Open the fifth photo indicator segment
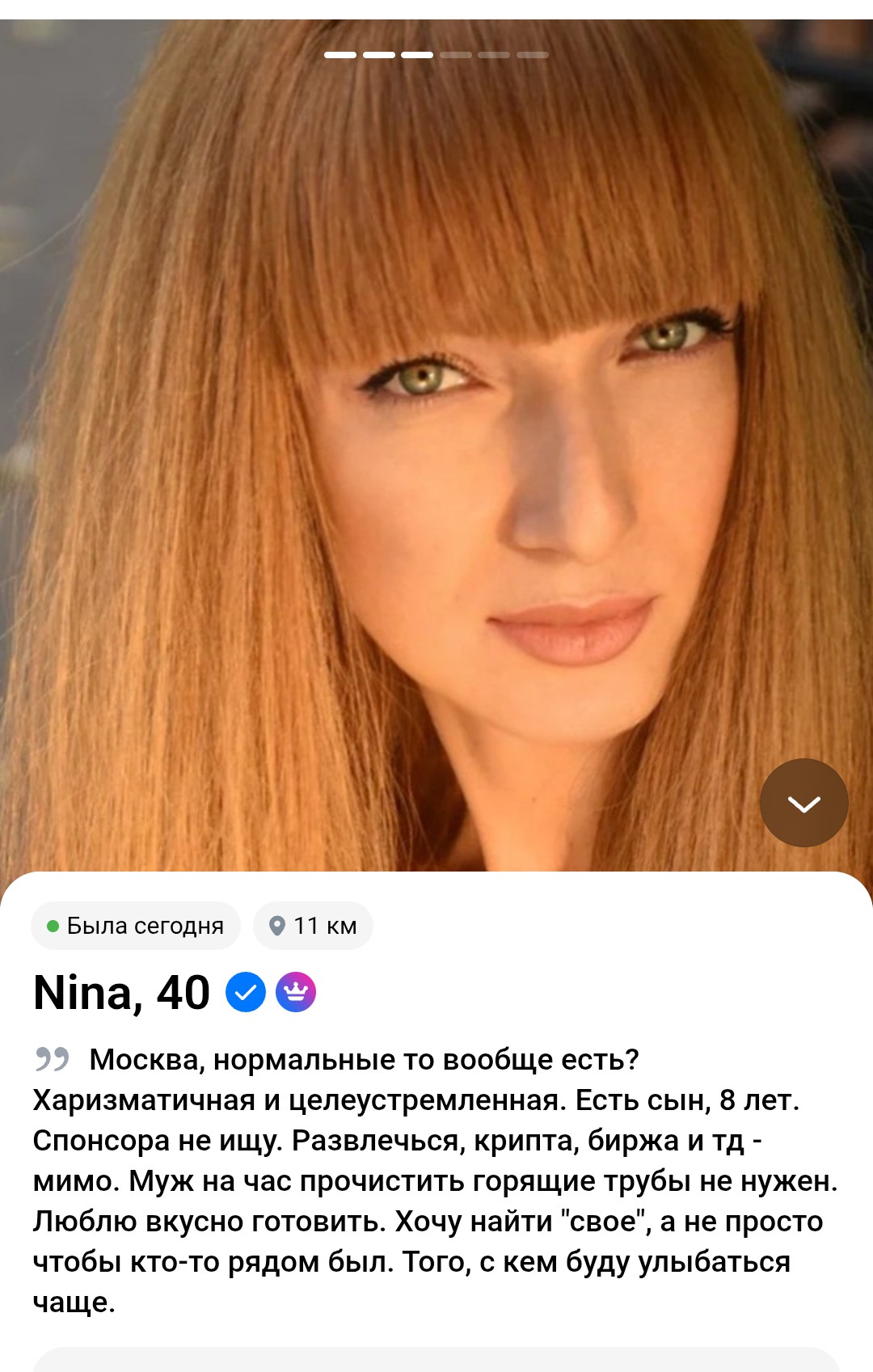 [494, 55]
